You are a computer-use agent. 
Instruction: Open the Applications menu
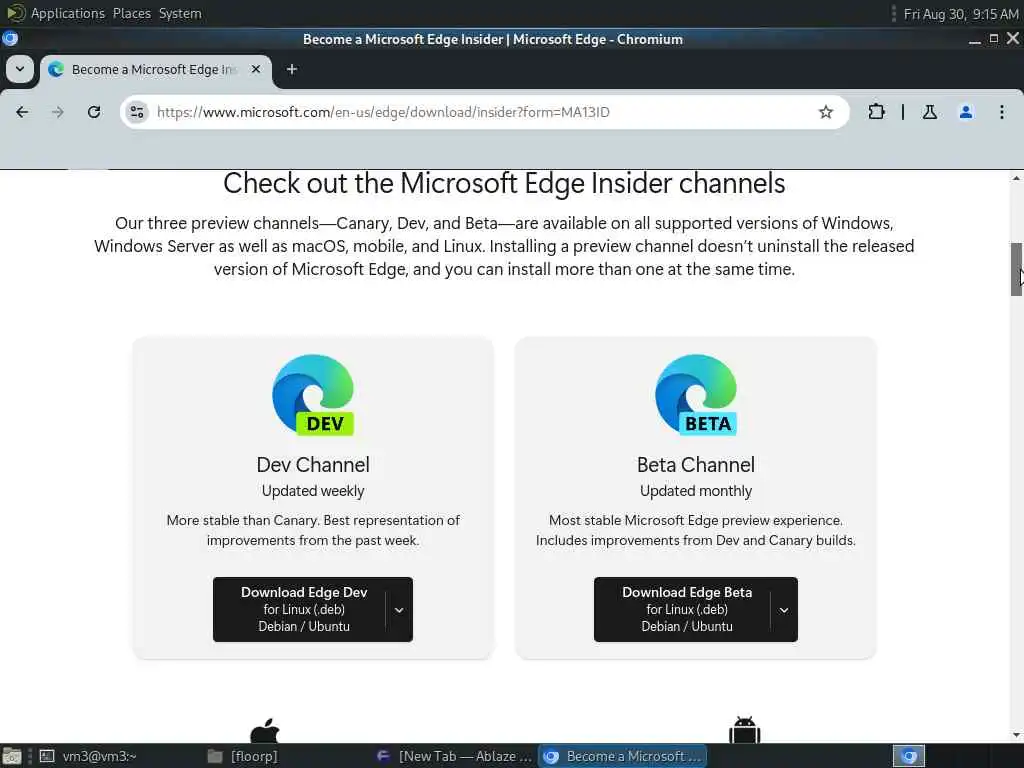click(x=67, y=13)
